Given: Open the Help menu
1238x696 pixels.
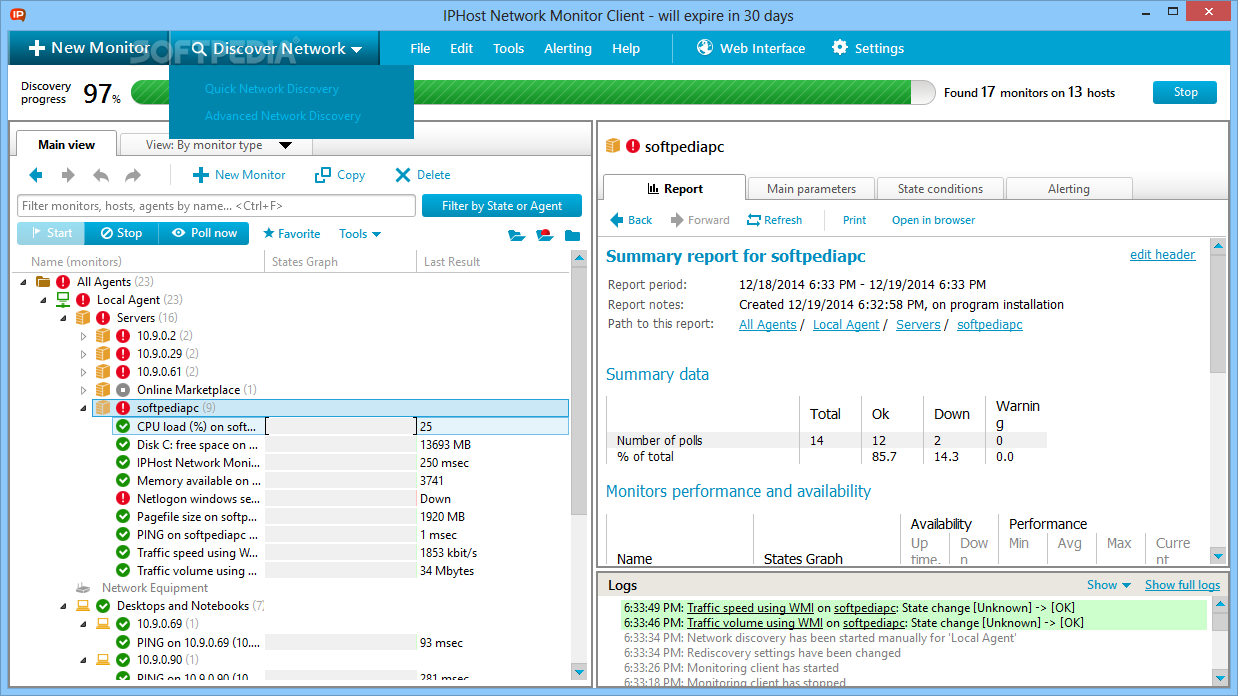Looking at the screenshot, I should click(x=626, y=48).
